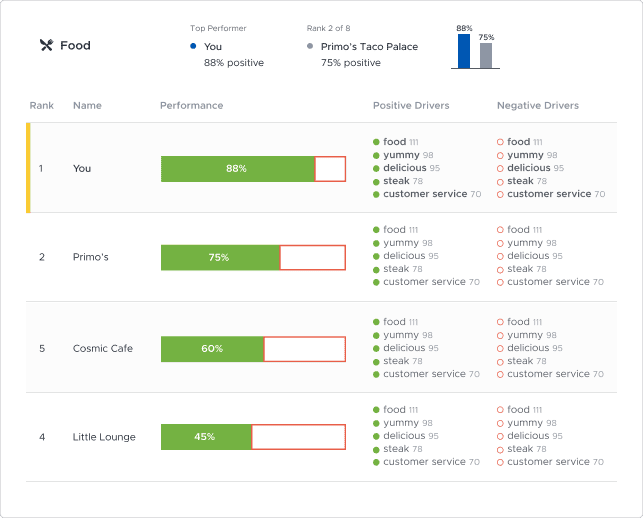This screenshot has width=643, height=518.
Task: Click the Performance column header
Action: coord(191,105)
